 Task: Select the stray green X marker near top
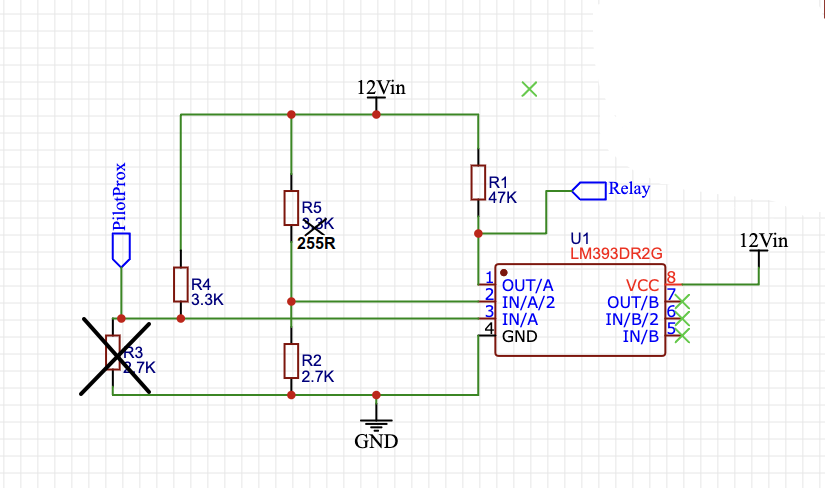tap(530, 89)
